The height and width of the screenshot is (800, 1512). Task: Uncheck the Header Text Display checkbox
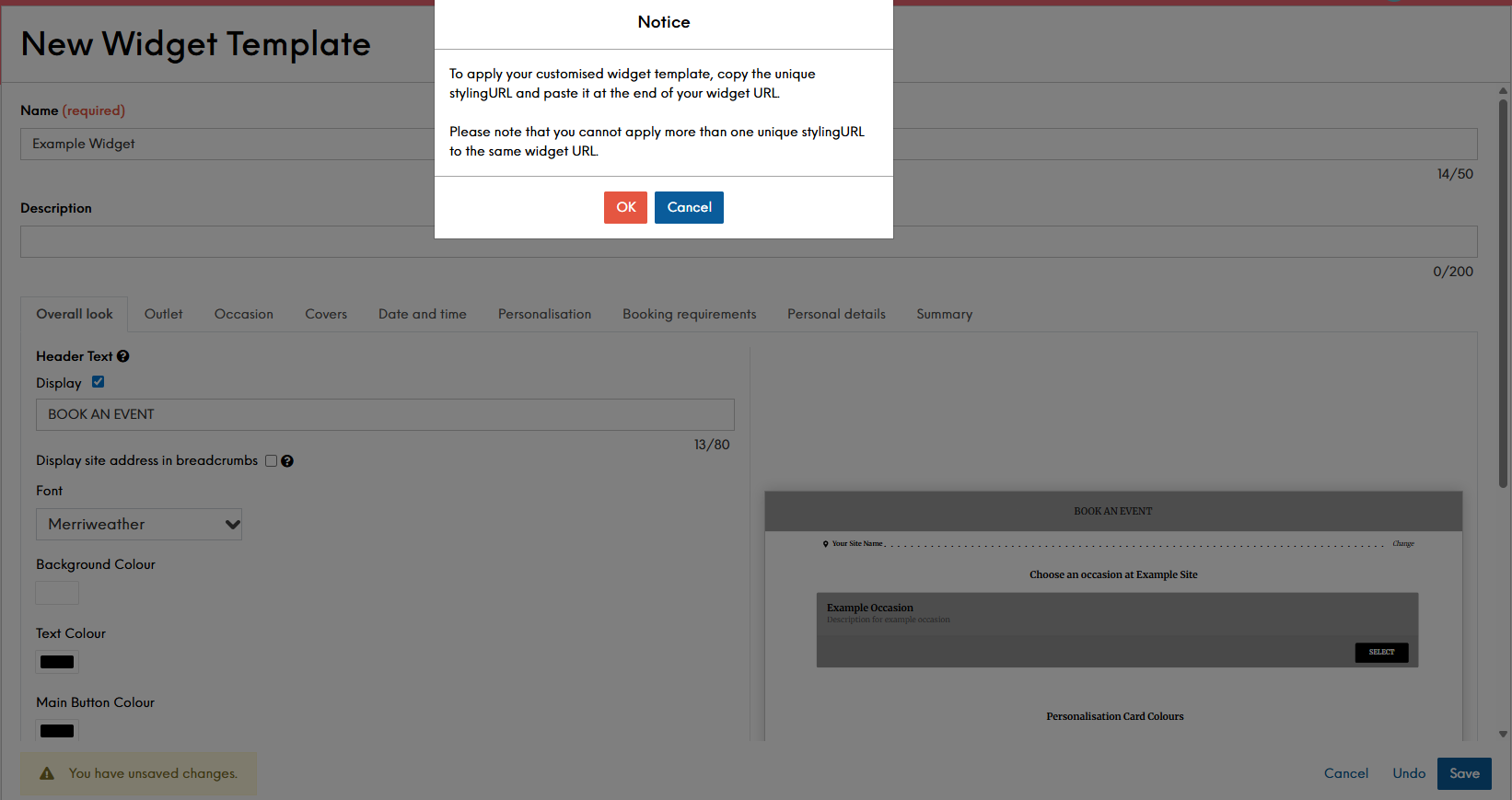99,382
